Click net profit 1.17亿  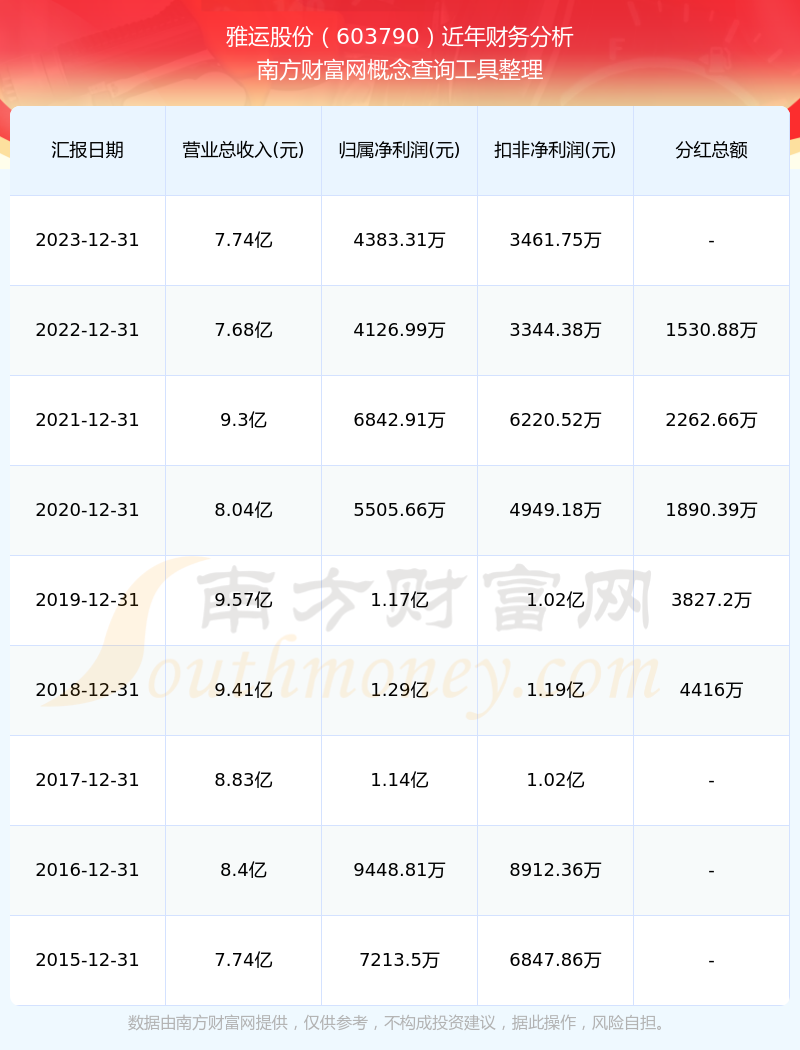[x=400, y=600]
